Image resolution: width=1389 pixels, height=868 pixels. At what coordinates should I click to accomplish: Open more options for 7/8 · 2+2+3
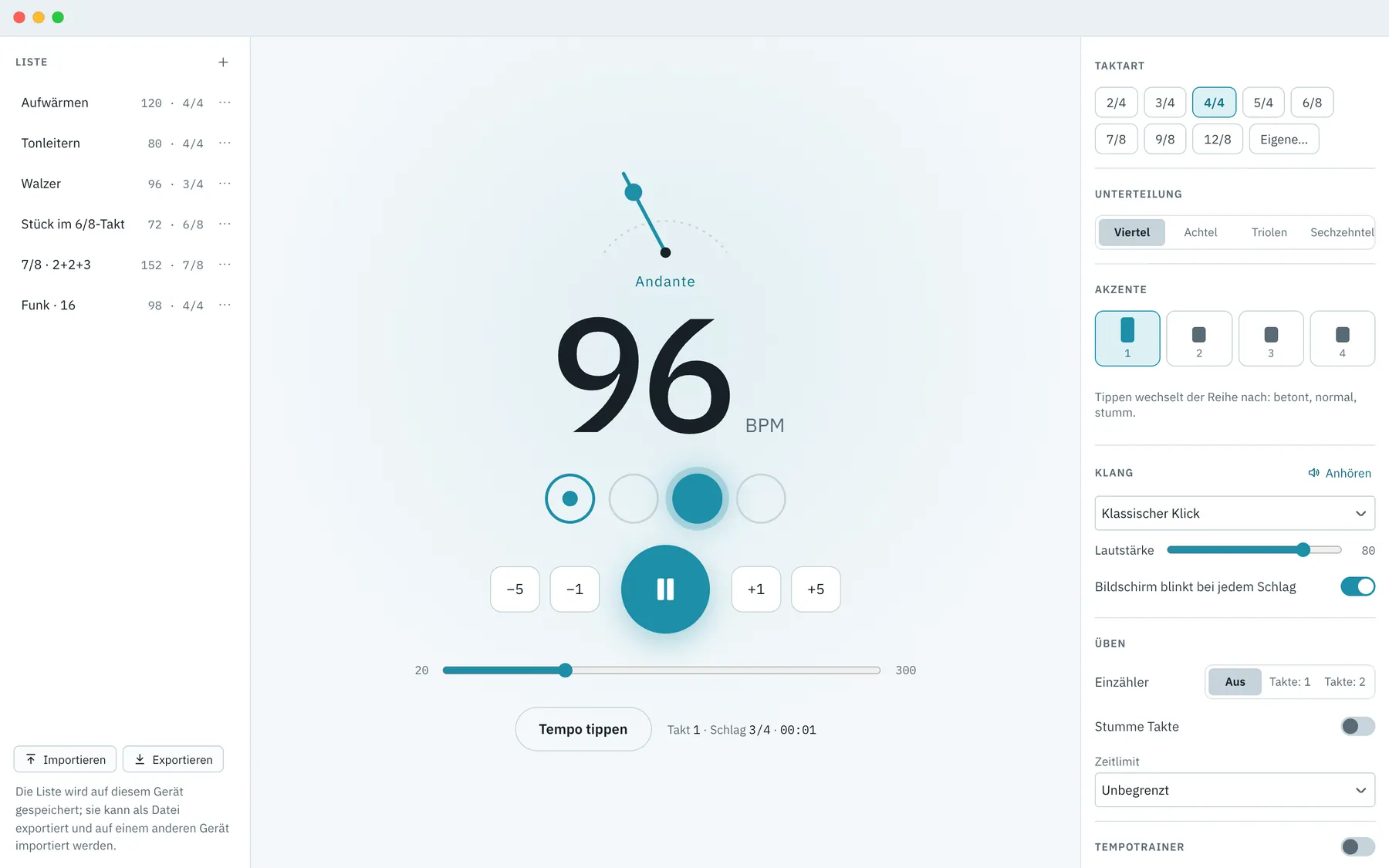(225, 265)
